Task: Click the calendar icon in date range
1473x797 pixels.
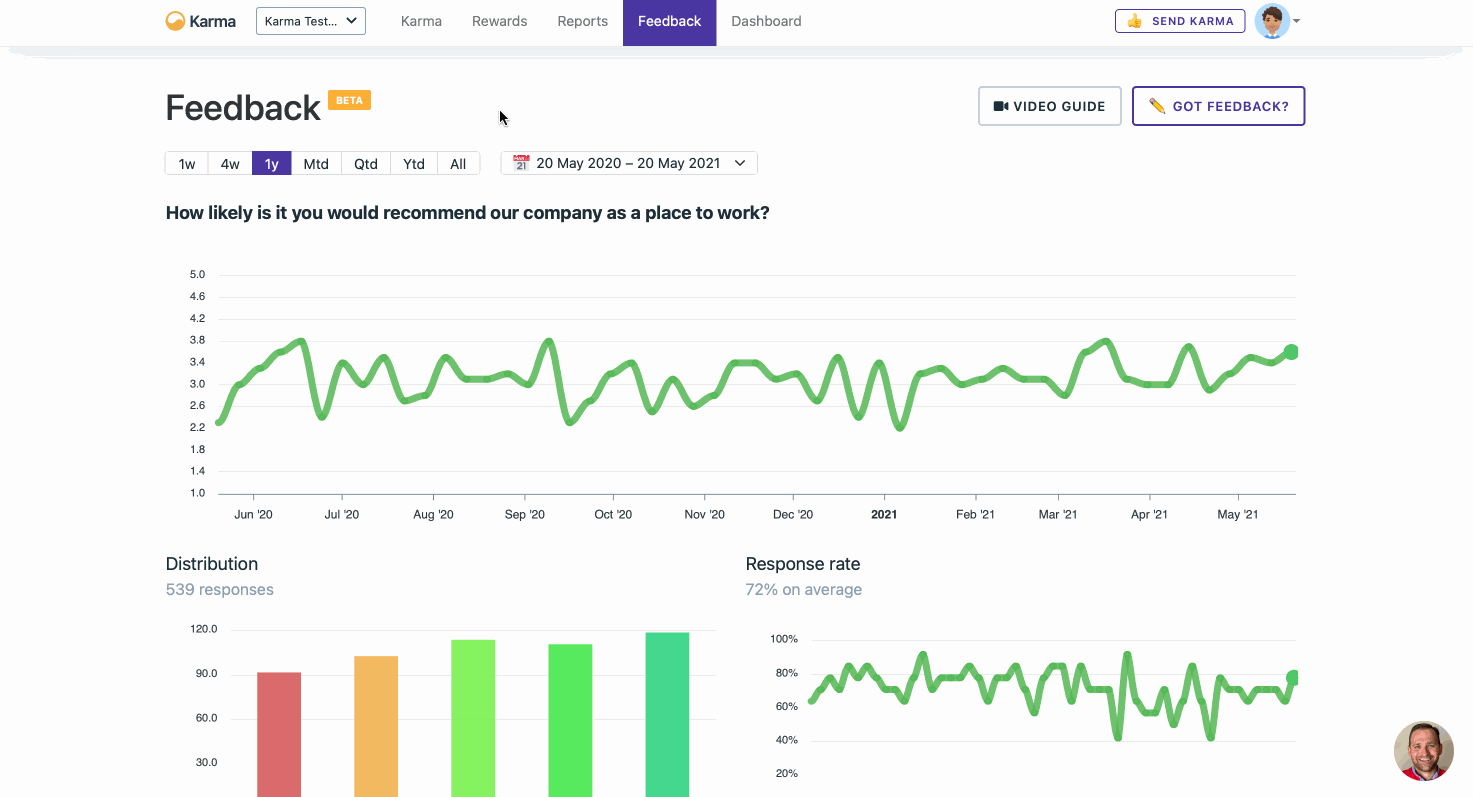Action: (521, 163)
